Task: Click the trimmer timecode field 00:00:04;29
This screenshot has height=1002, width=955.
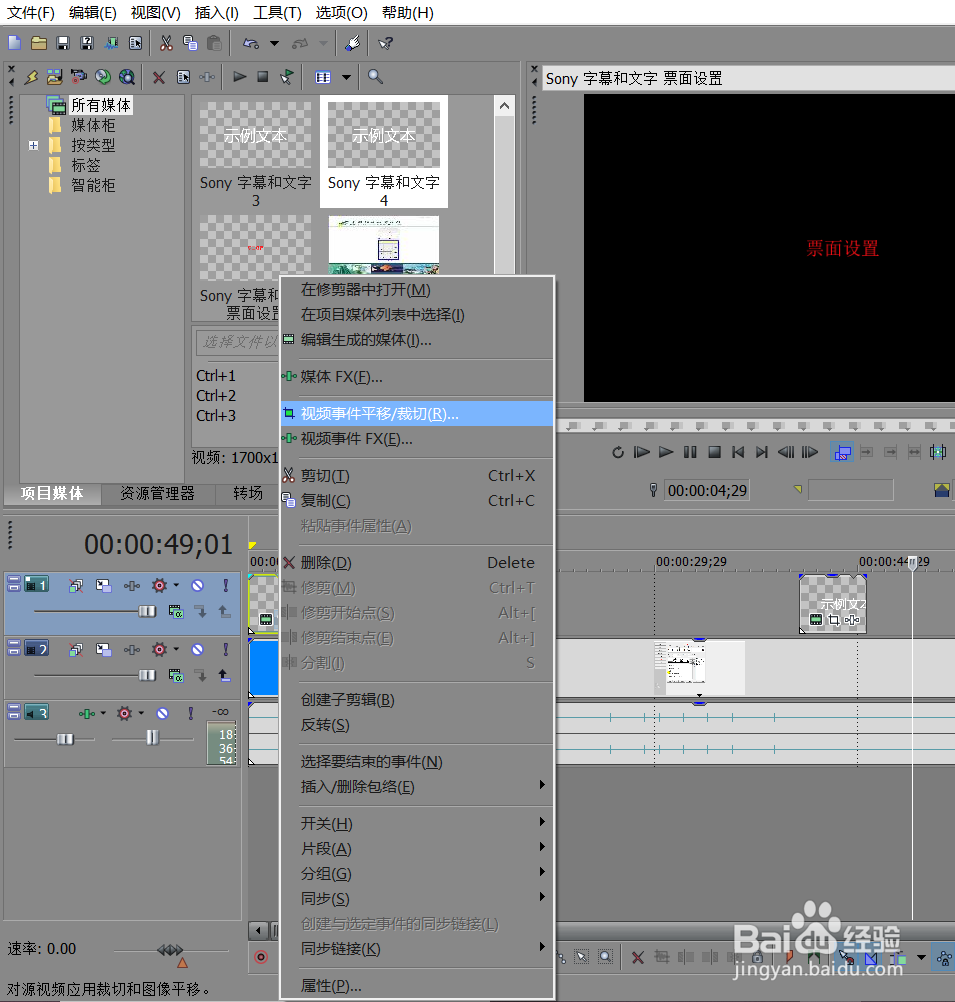Action: point(707,491)
